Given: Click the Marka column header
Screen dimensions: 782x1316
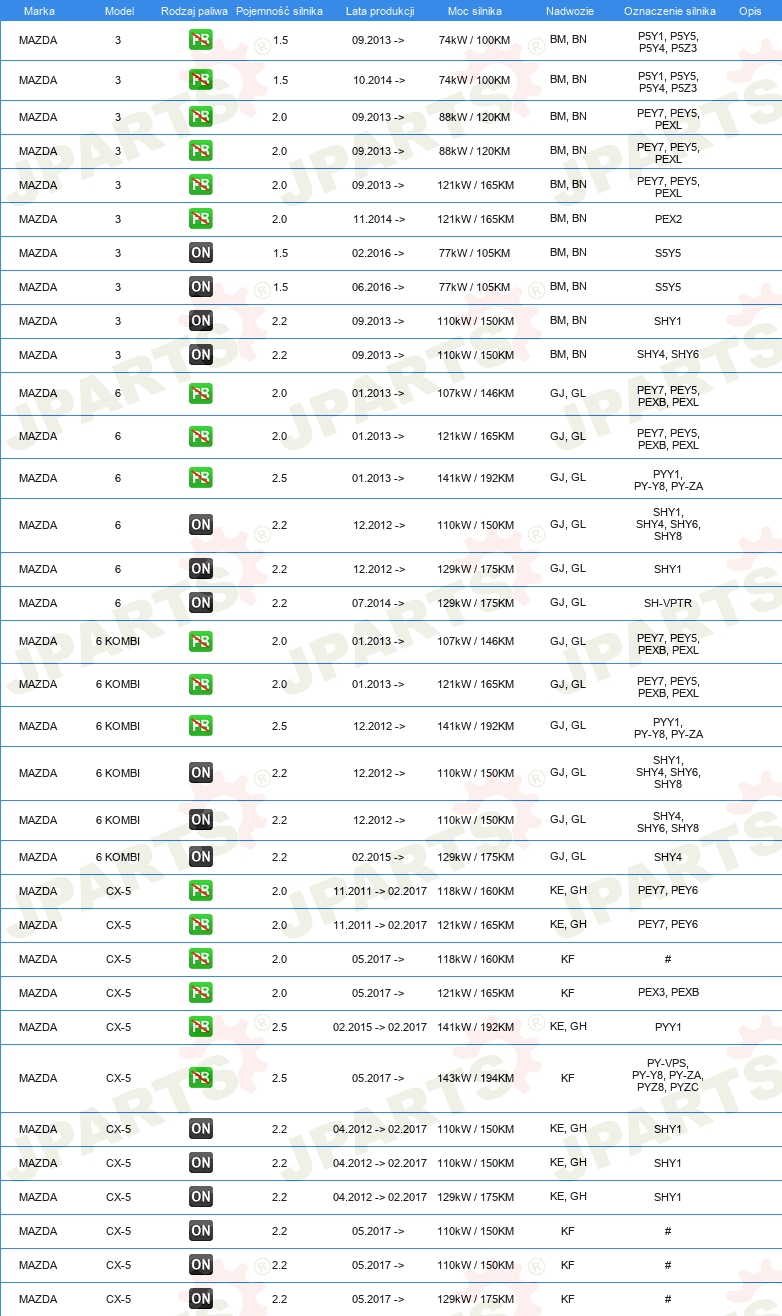Looking at the screenshot, I should tap(39, 11).
